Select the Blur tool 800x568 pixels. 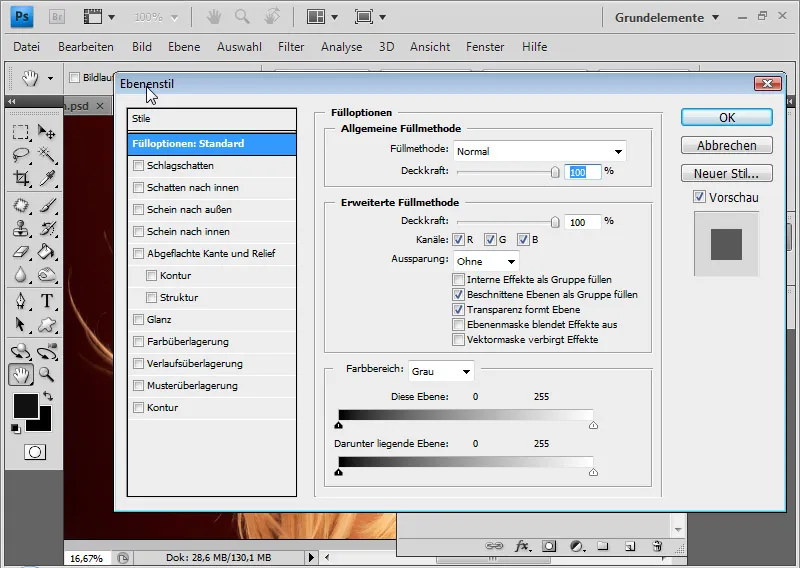(20, 275)
